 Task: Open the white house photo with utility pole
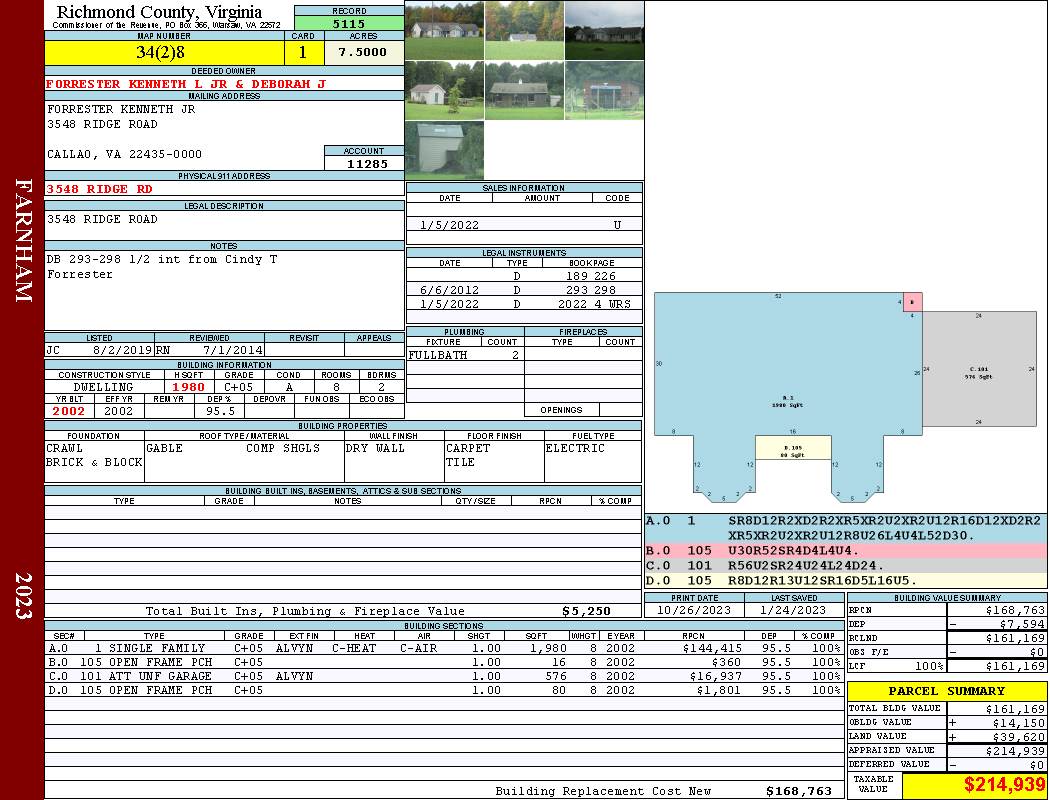click(x=444, y=30)
